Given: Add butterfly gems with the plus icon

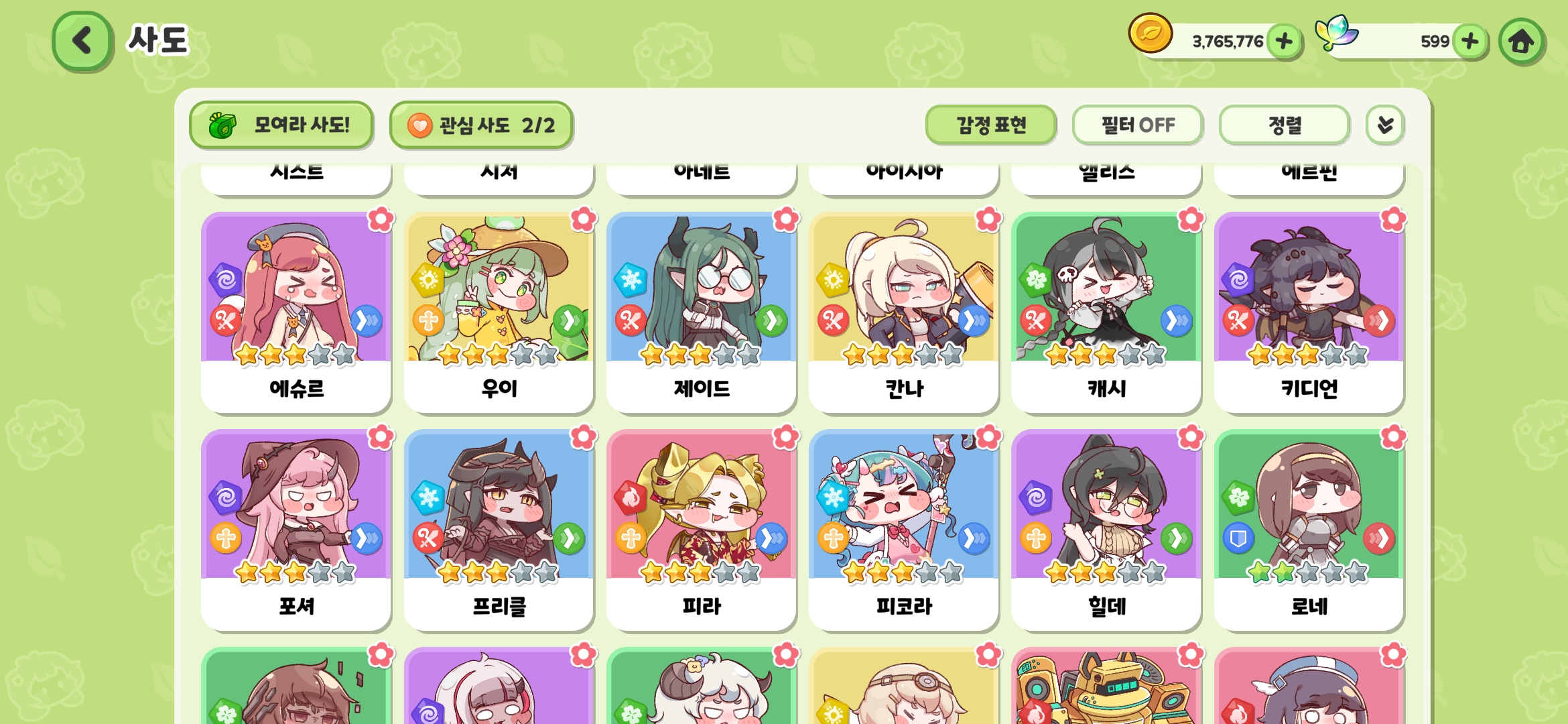Looking at the screenshot, I should 1469,41.
